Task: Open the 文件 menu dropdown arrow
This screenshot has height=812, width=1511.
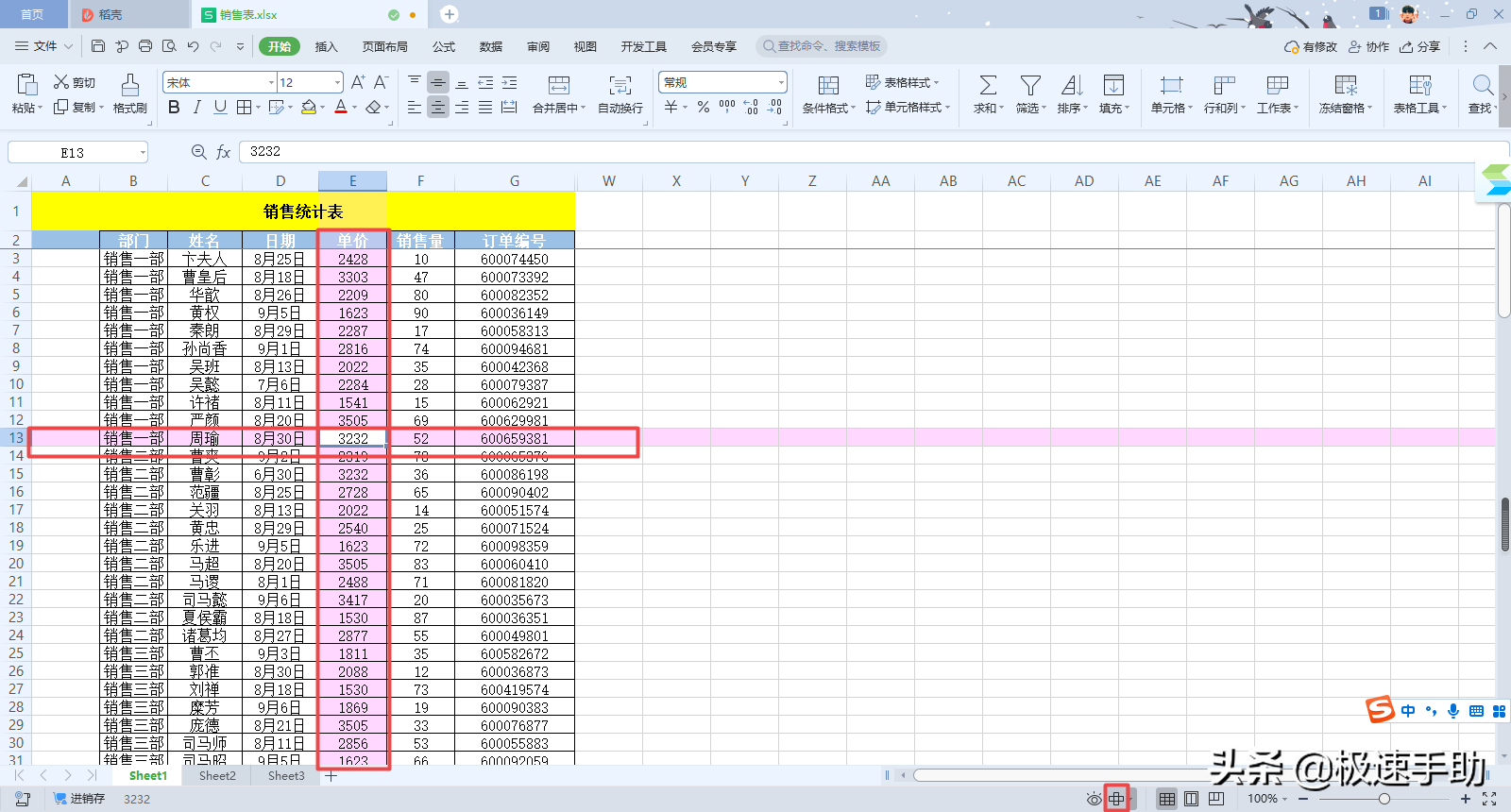Action: pos(68,46)
